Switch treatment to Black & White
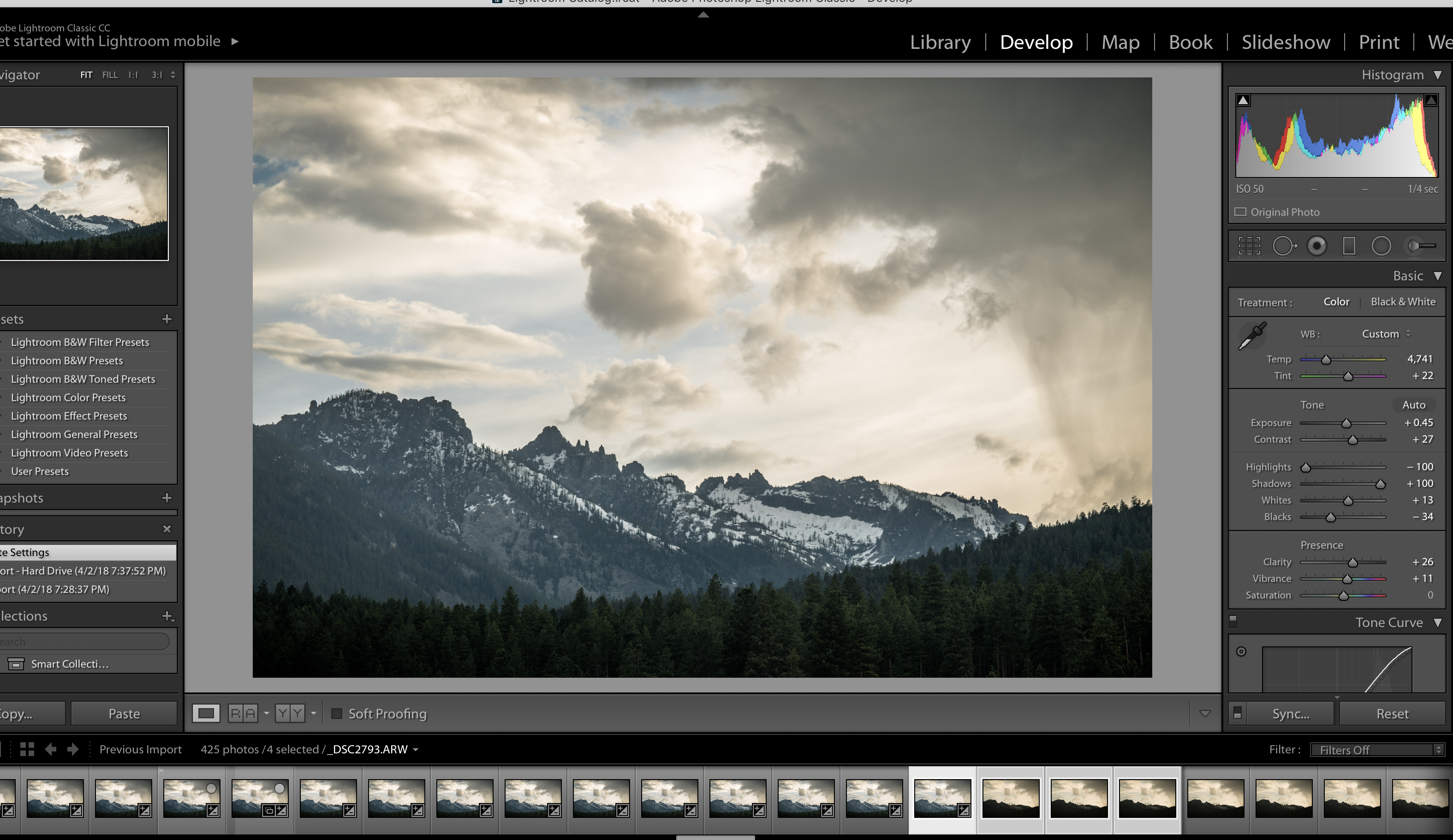This screenshot has height=840, width=1453. (1402, 302)
